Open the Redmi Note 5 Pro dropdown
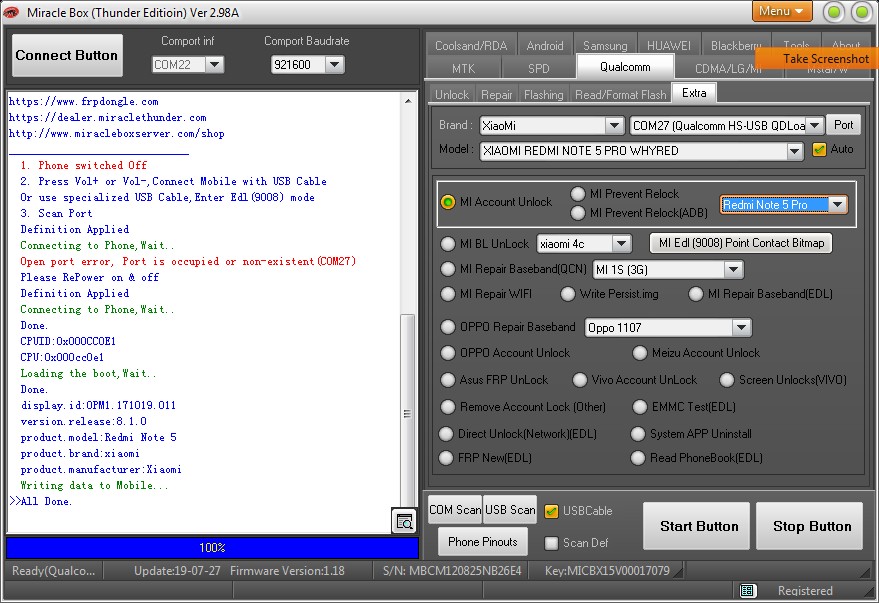 pyautogui.click(x=838, y=205)
